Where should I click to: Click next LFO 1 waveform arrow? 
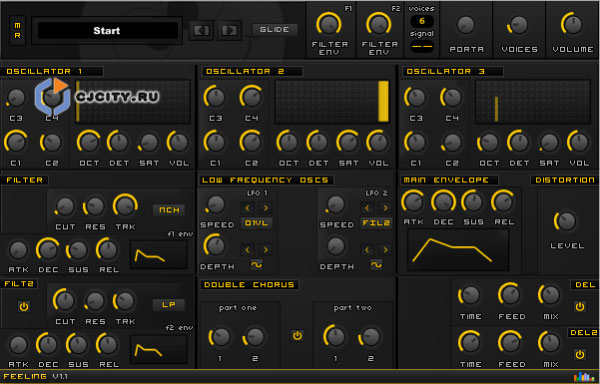click(x=266, y=250)
